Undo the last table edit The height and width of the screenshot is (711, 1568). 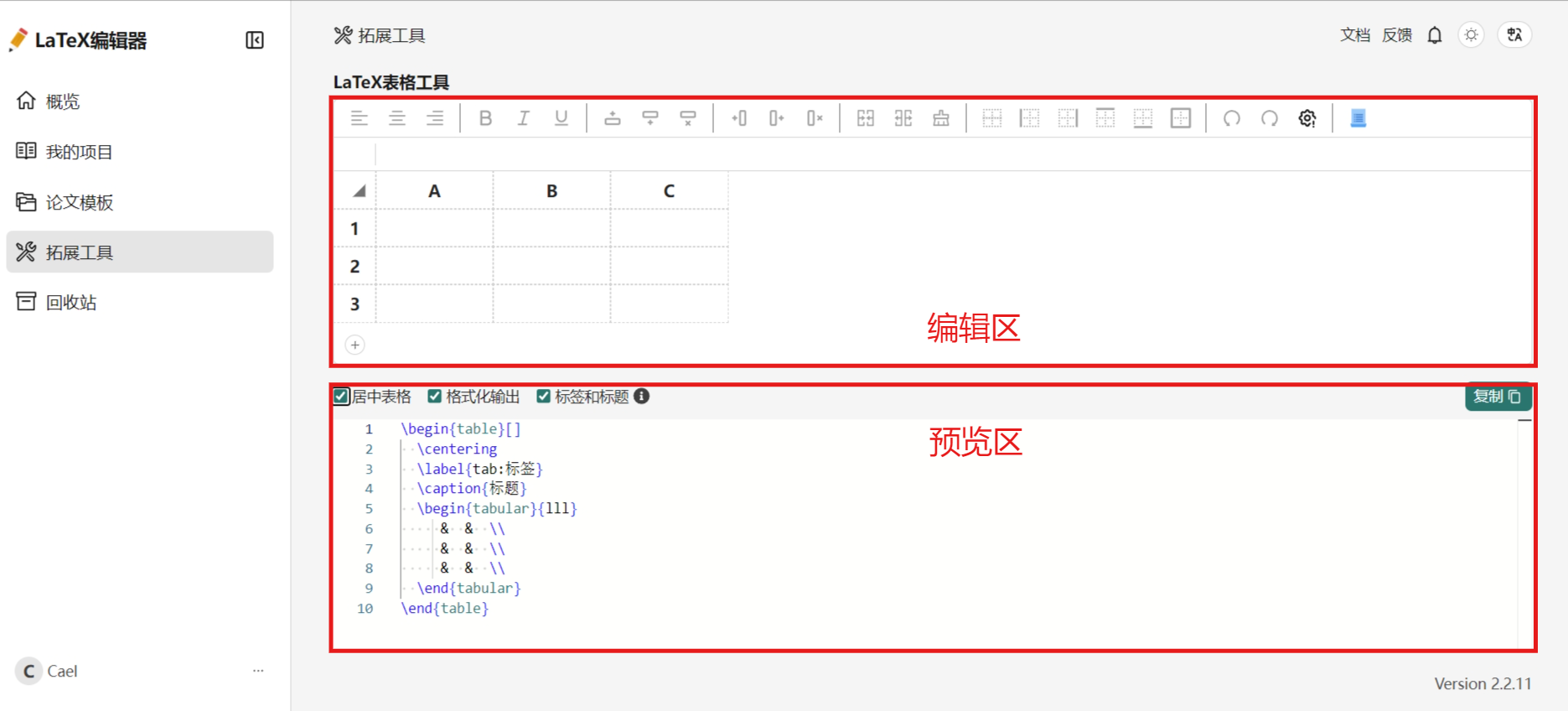click(1232, 118)
